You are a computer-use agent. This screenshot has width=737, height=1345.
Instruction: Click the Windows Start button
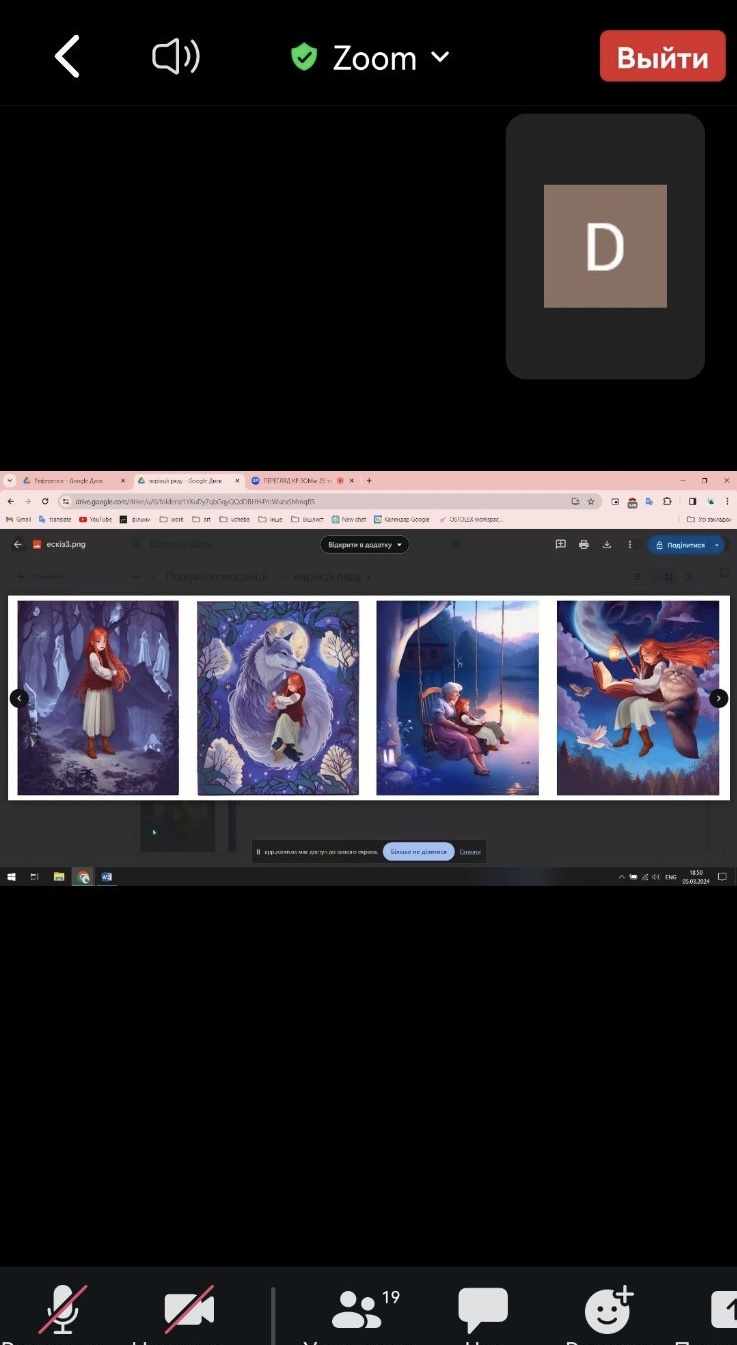pyautogui.click(x=11, y=877)
